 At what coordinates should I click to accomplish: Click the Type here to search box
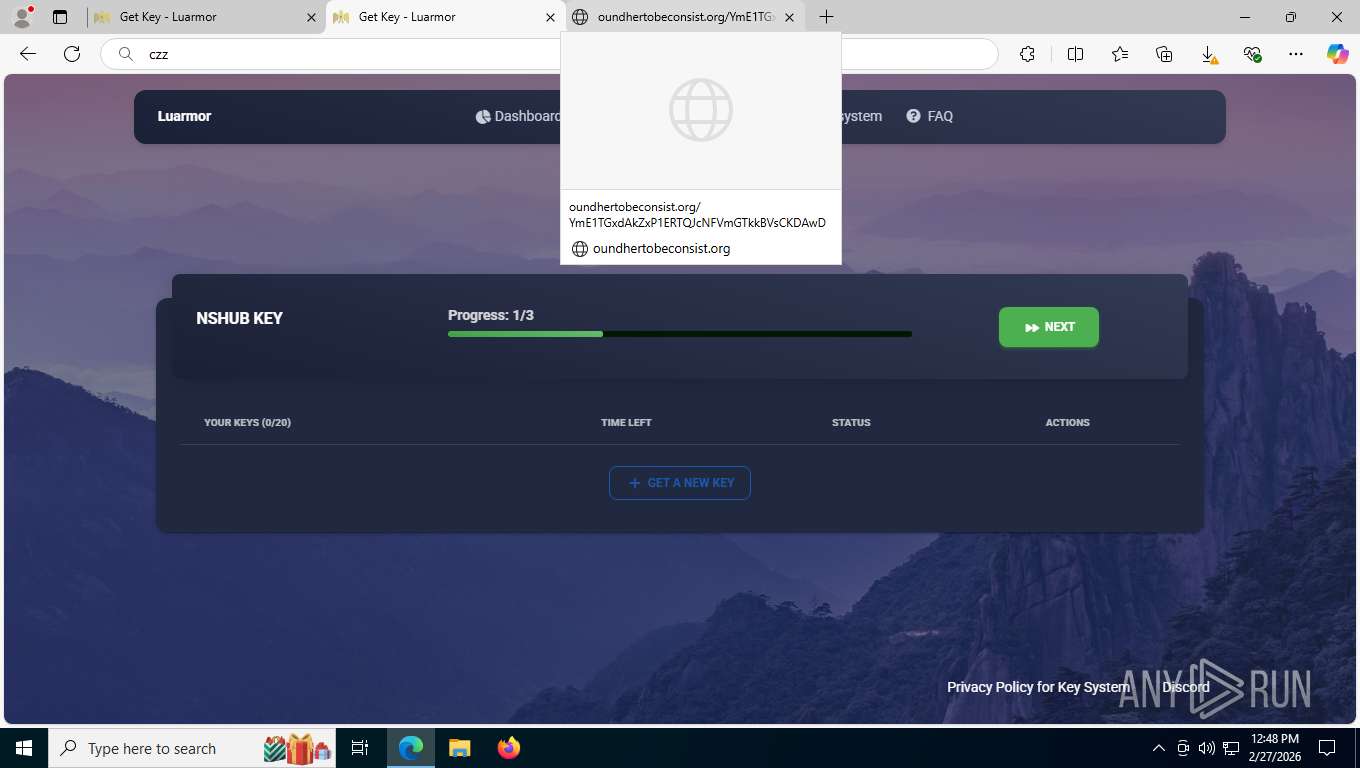193,748
